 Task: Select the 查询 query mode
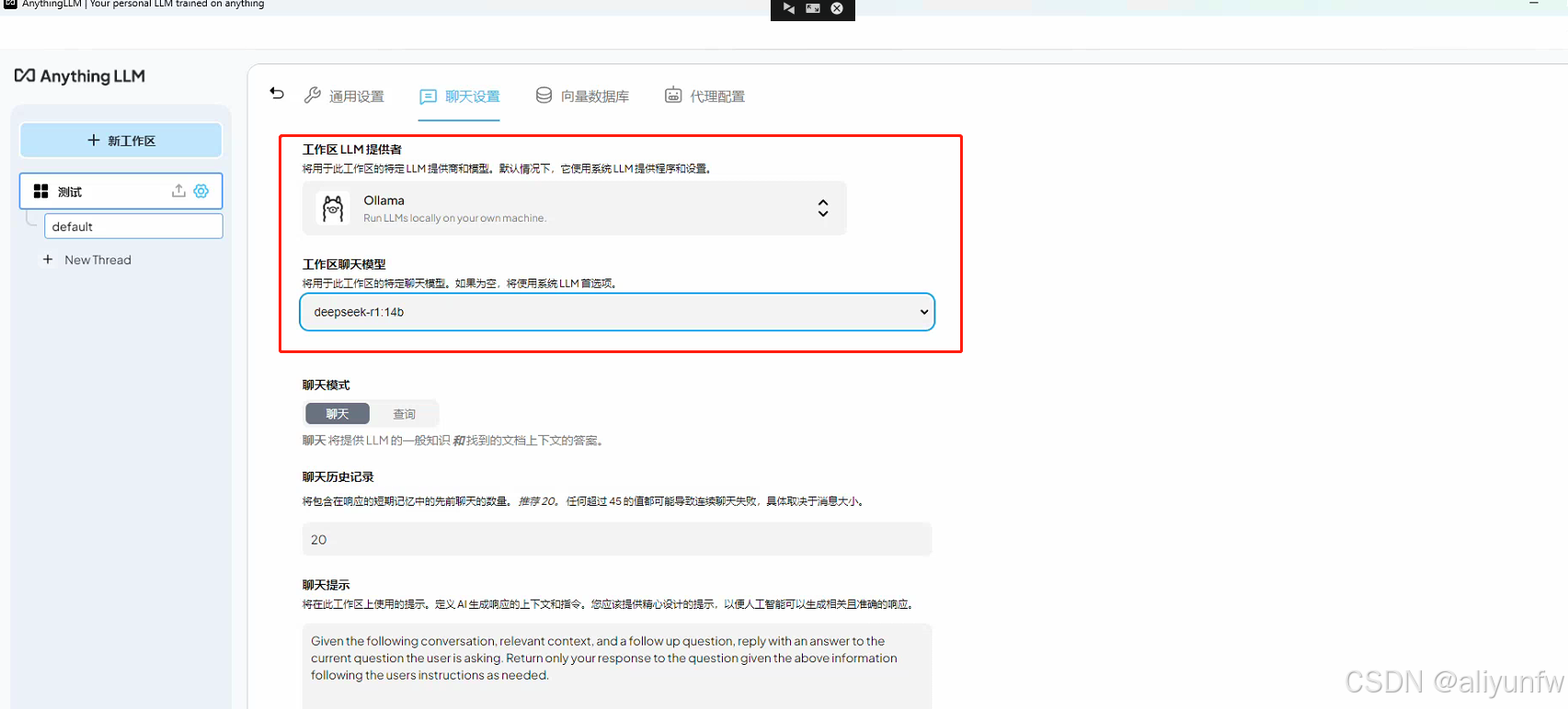(x=405, y=414)
